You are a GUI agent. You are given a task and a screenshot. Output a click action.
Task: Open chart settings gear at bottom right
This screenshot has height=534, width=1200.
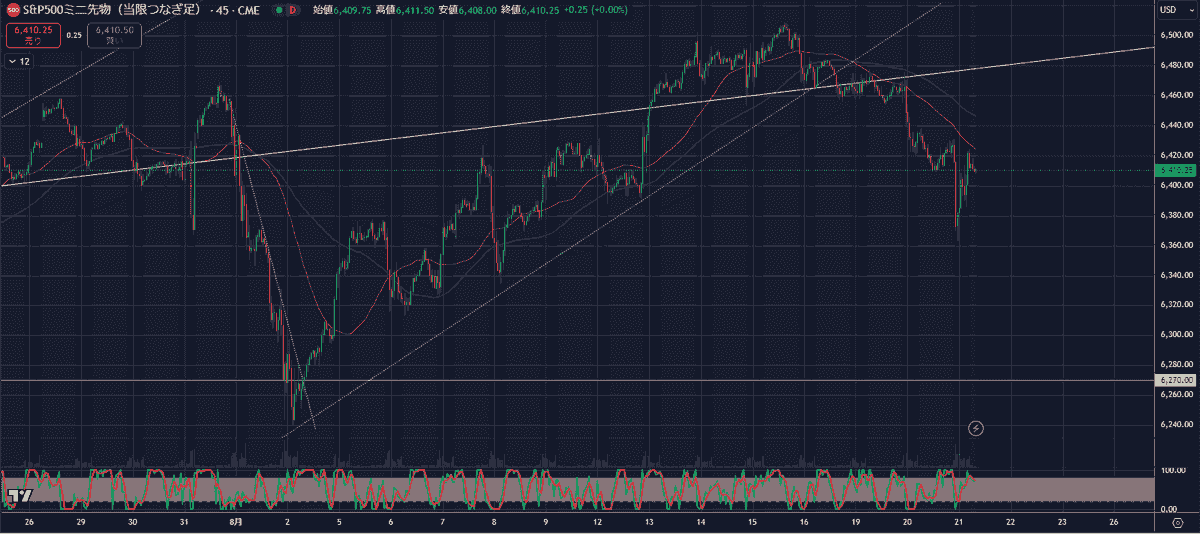(1178, 522)
